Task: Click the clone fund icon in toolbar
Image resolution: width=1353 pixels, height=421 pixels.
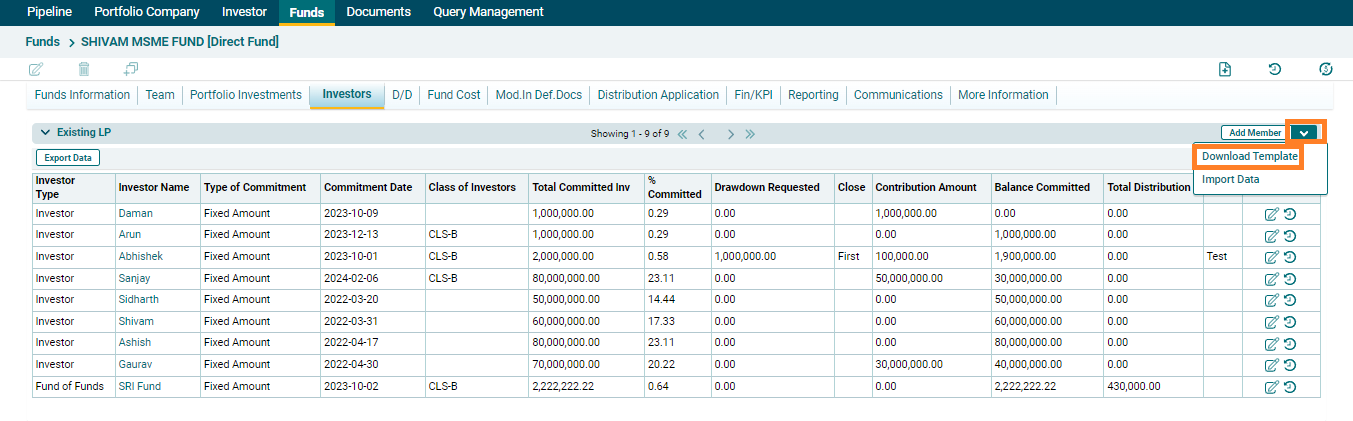Action: coord(131,69)
